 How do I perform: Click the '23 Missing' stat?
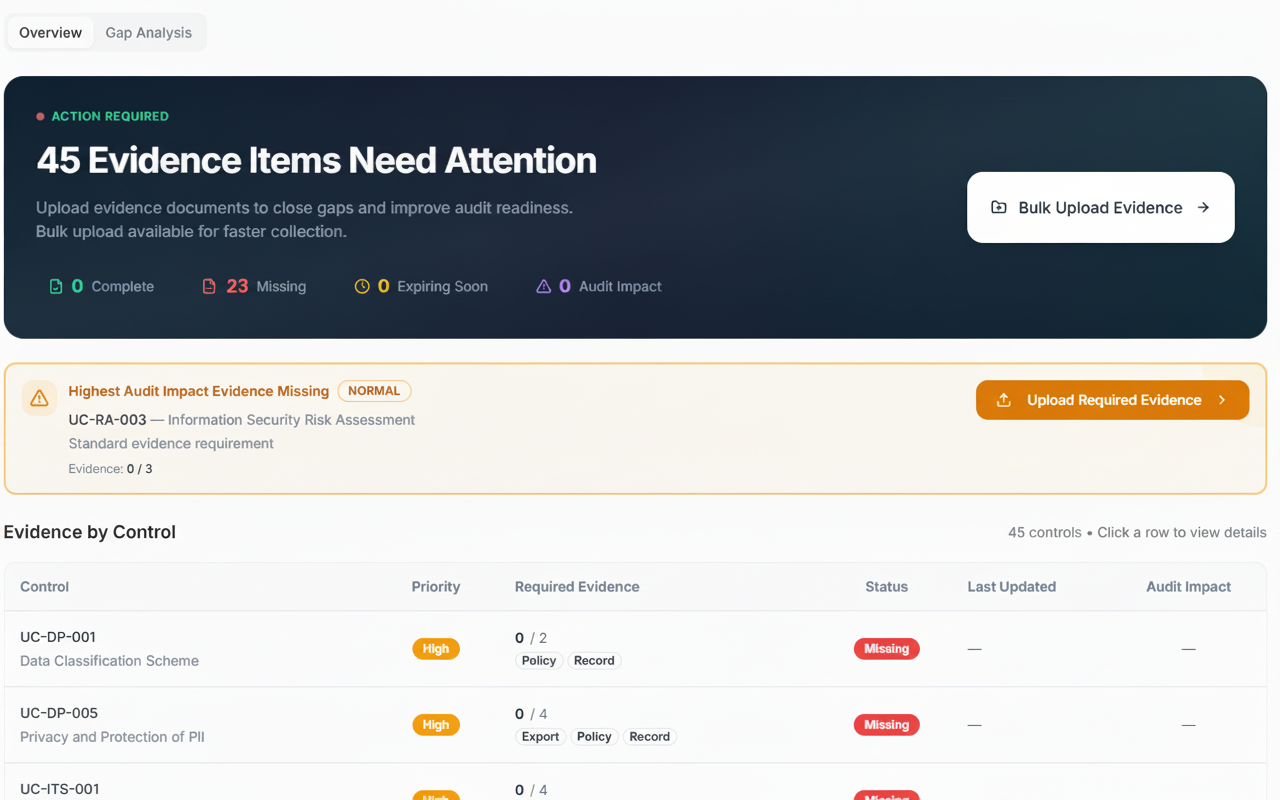coord(254,286)
